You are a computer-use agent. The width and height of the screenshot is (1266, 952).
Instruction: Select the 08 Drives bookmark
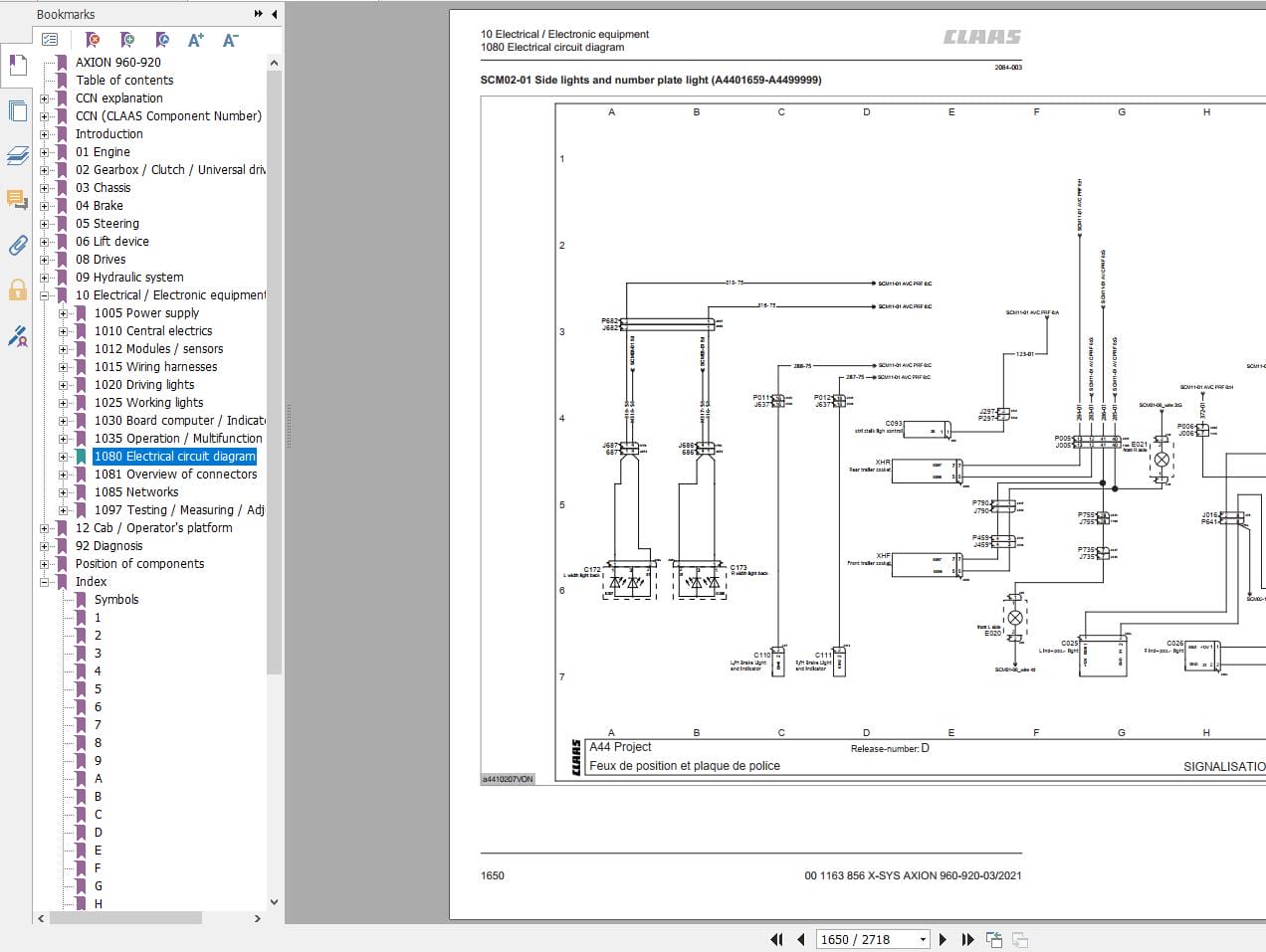tap(101, 260)
